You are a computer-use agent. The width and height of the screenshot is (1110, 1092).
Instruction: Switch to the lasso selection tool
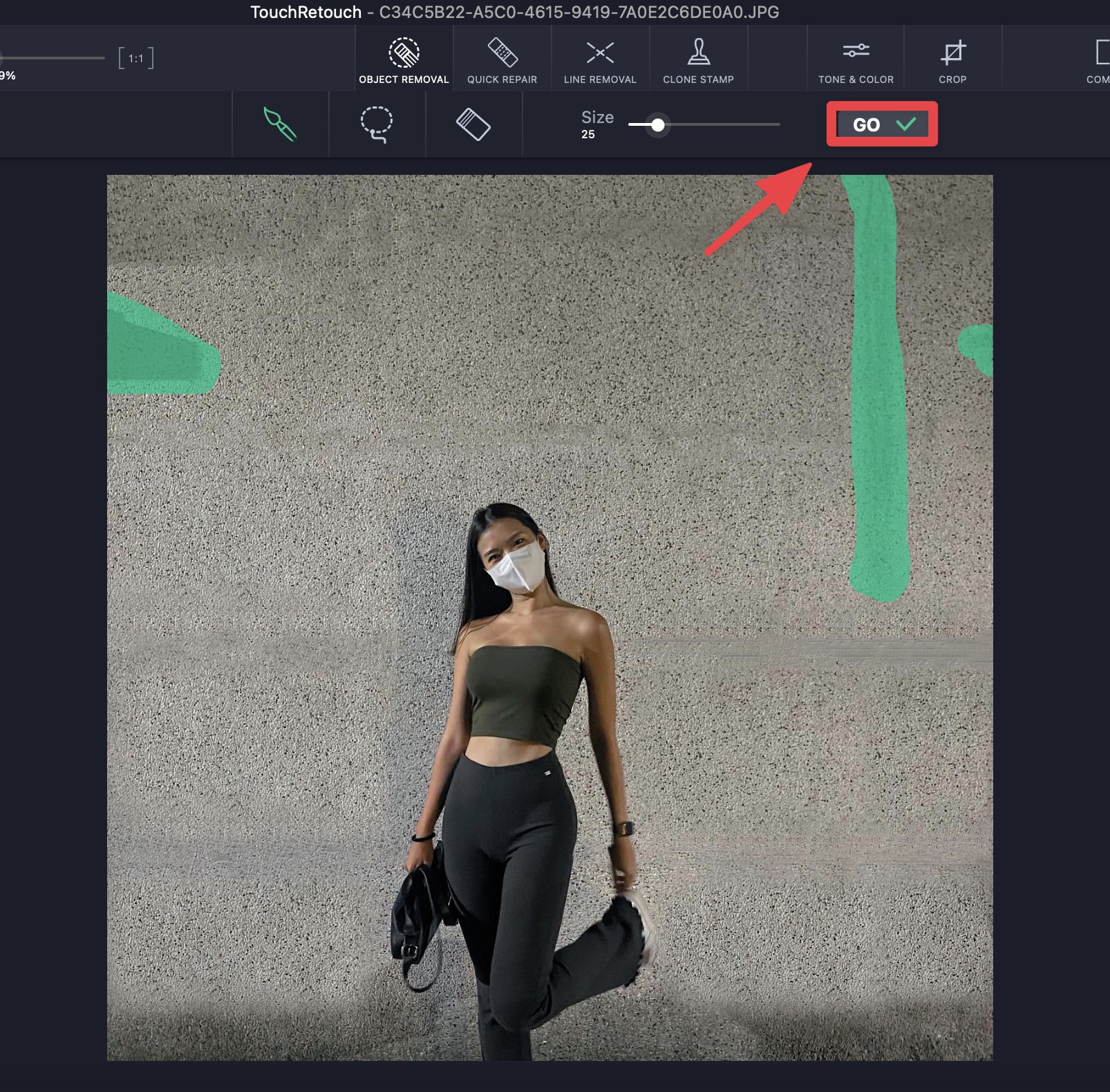point(377,124)
